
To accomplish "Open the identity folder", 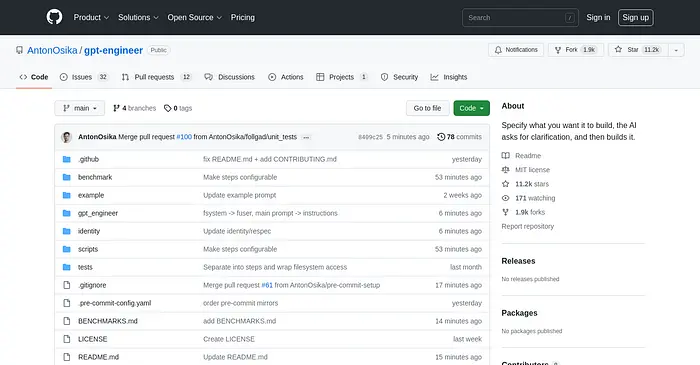I will [89, 231].
